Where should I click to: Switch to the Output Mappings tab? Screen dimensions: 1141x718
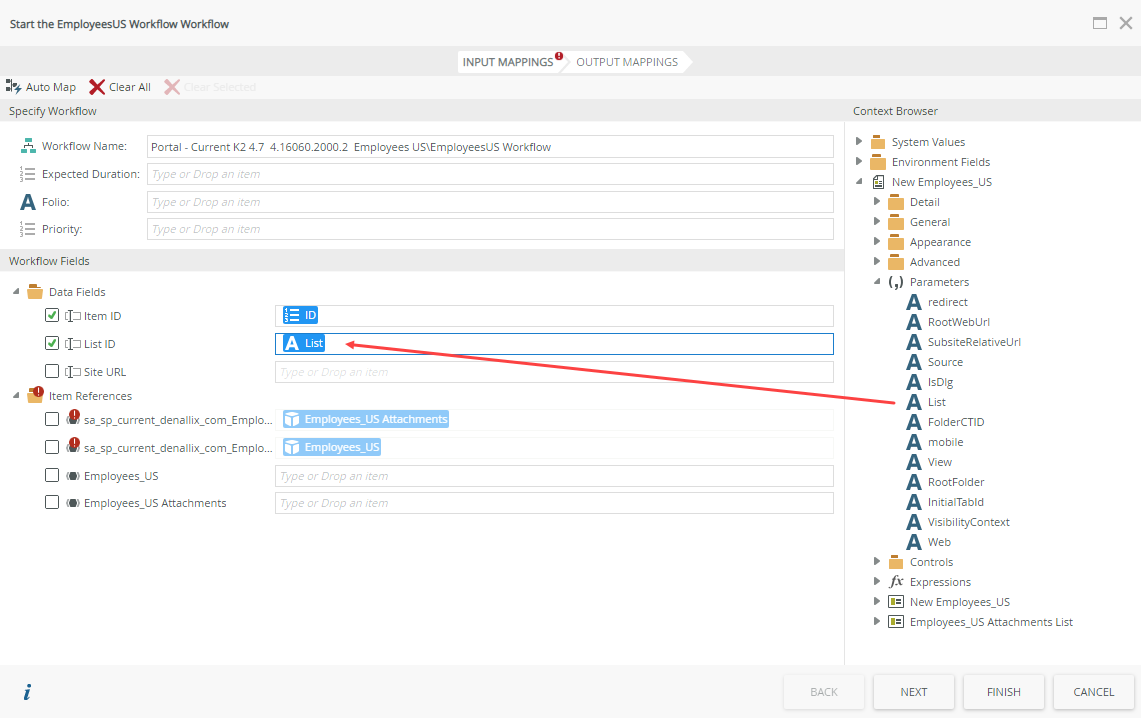coord(627,62)
